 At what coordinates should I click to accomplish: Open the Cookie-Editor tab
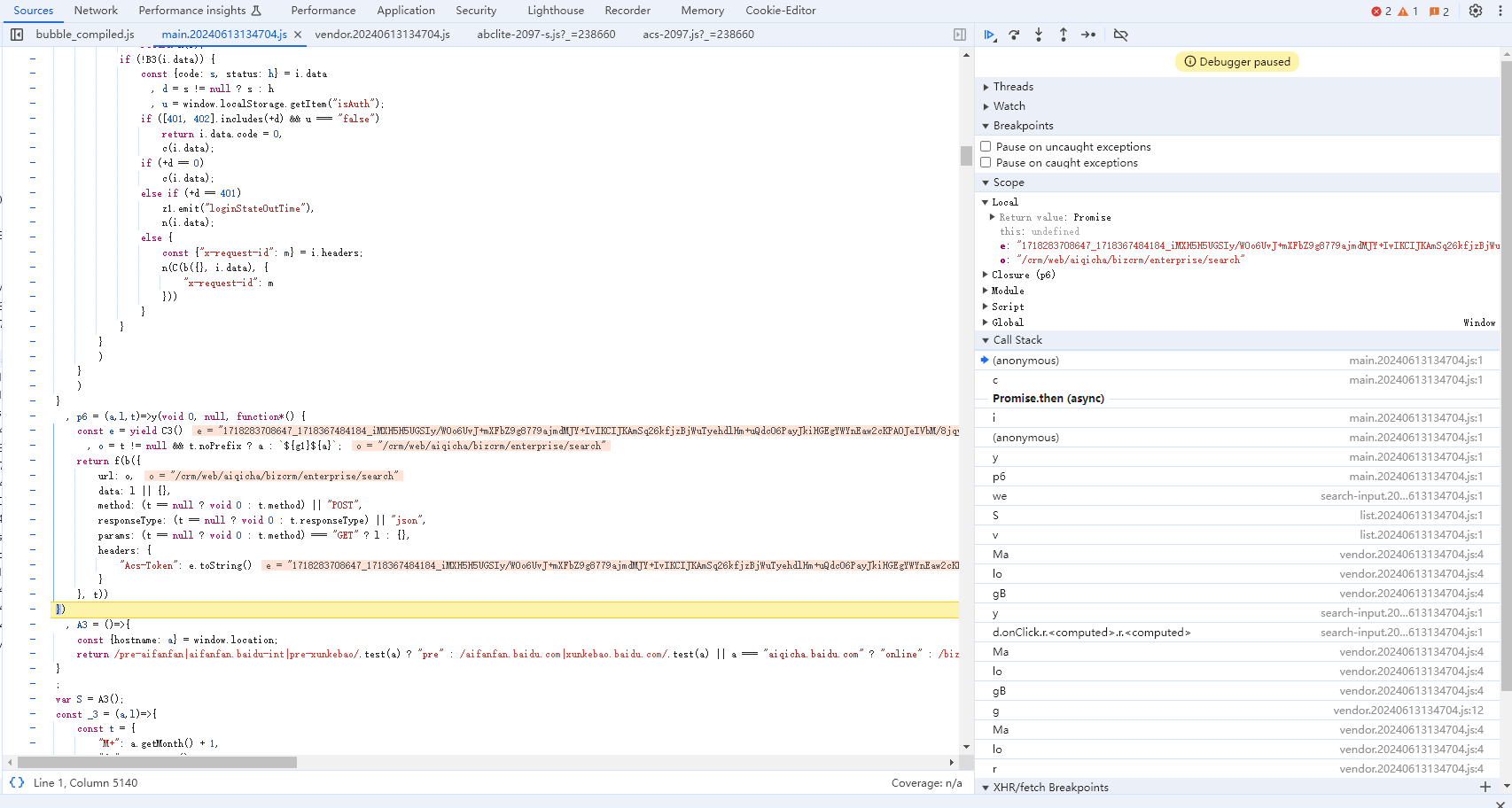pos(781,11)
